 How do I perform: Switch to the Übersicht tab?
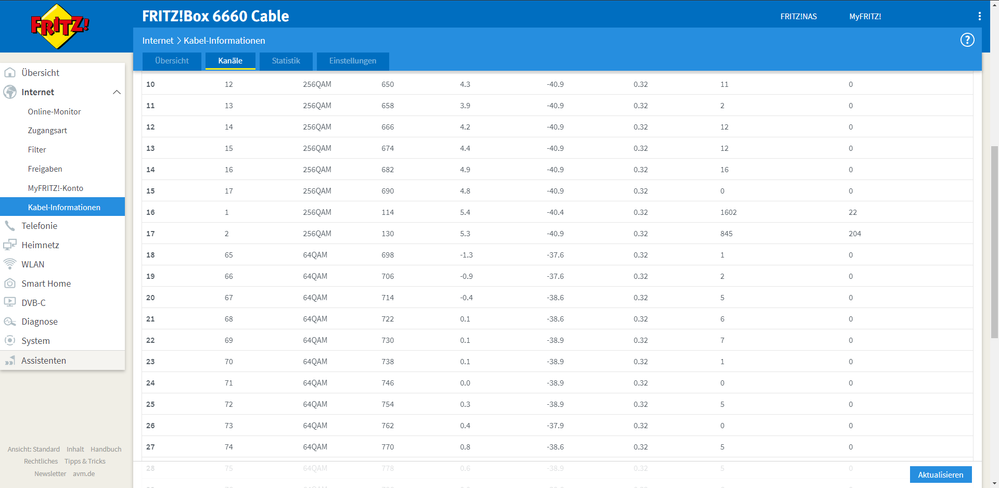(x=172, y=61)
